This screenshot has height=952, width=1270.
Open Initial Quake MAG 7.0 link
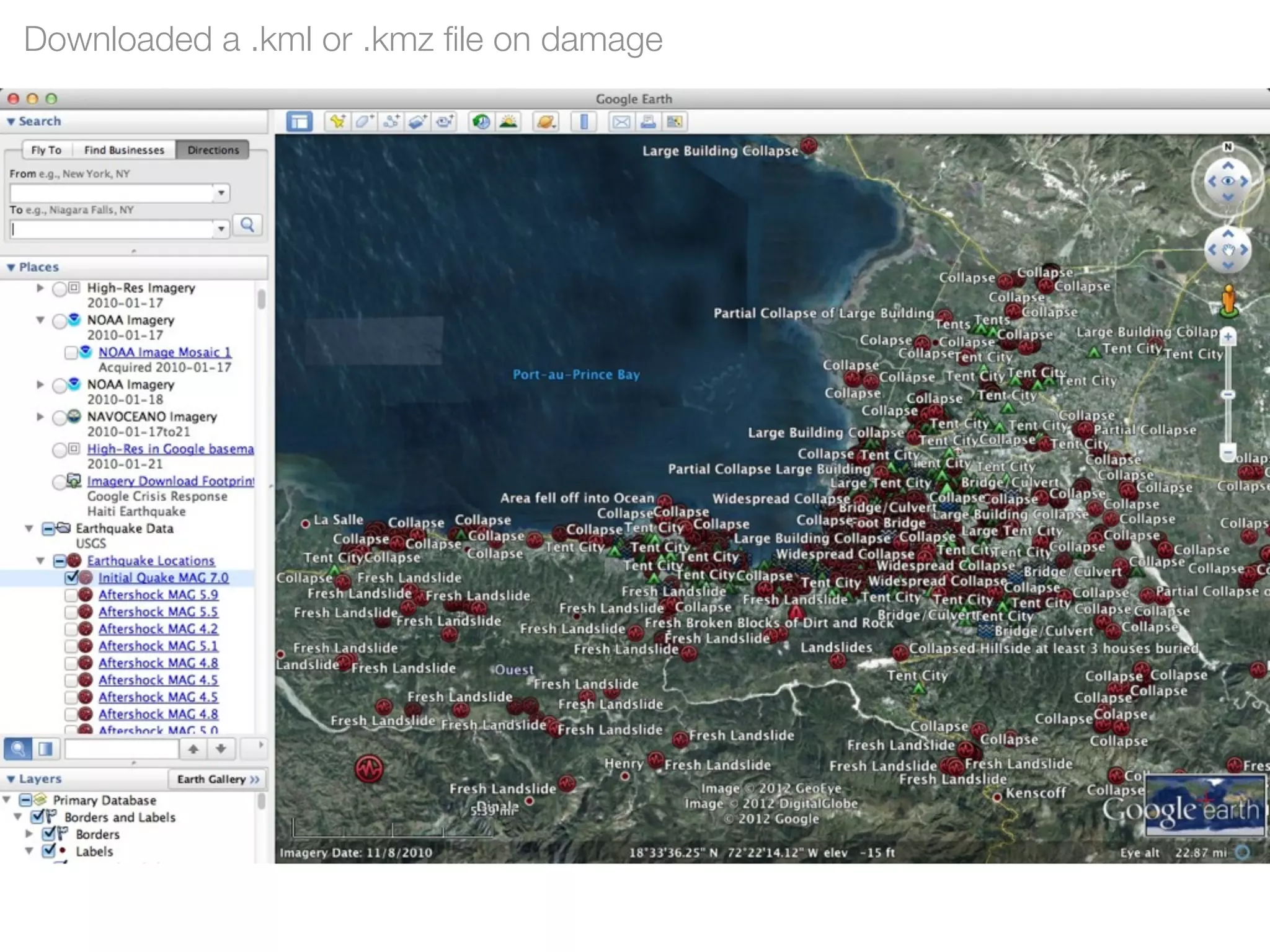(x=164, y=578)
